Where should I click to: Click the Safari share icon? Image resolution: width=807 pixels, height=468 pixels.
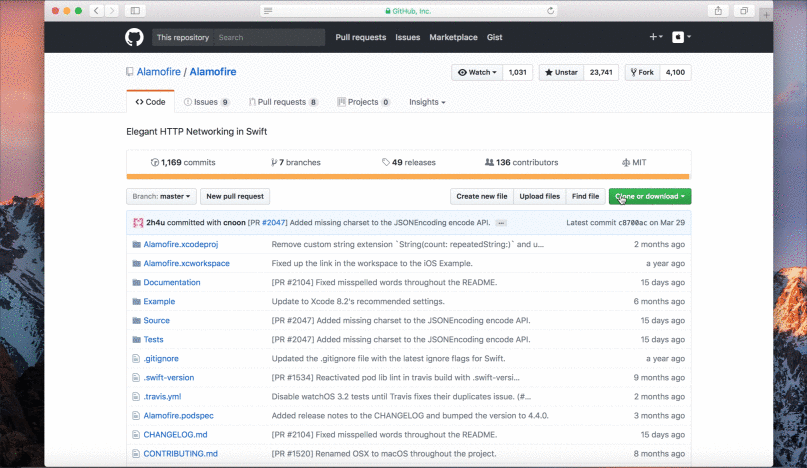[x=717, y=10]
